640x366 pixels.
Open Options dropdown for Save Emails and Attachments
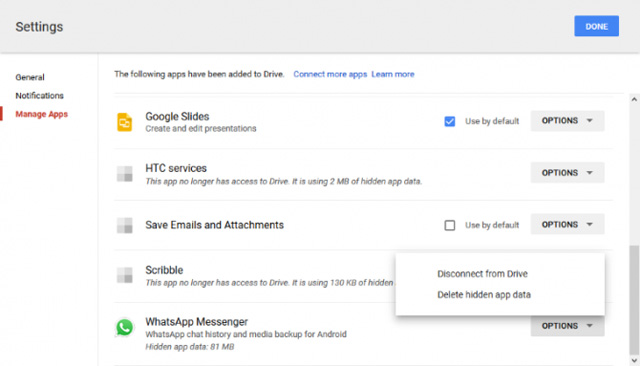pyautogui.click(x=567, y=224)
